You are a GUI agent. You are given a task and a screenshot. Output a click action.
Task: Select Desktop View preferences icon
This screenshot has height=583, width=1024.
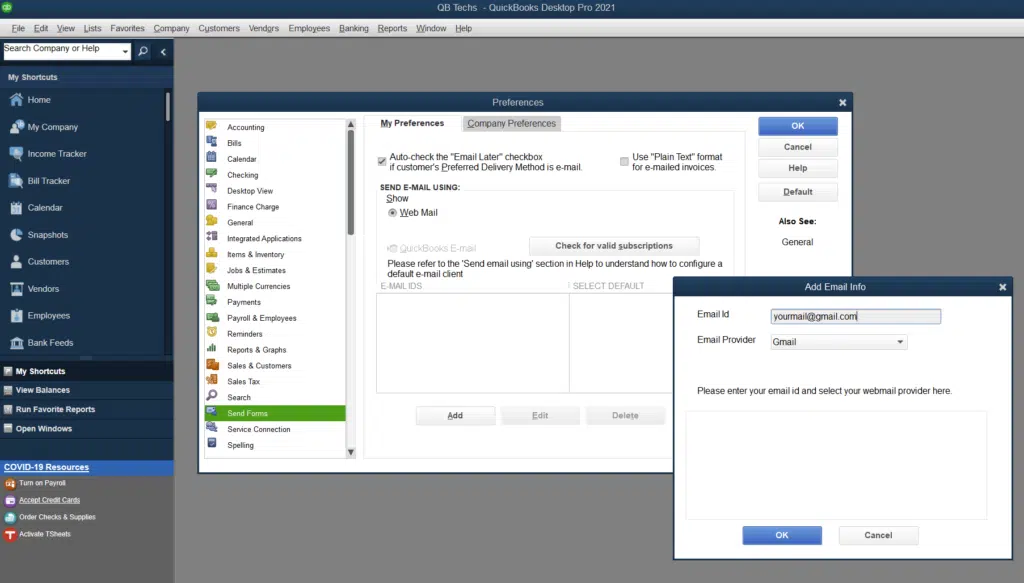[x=212, y=189]
